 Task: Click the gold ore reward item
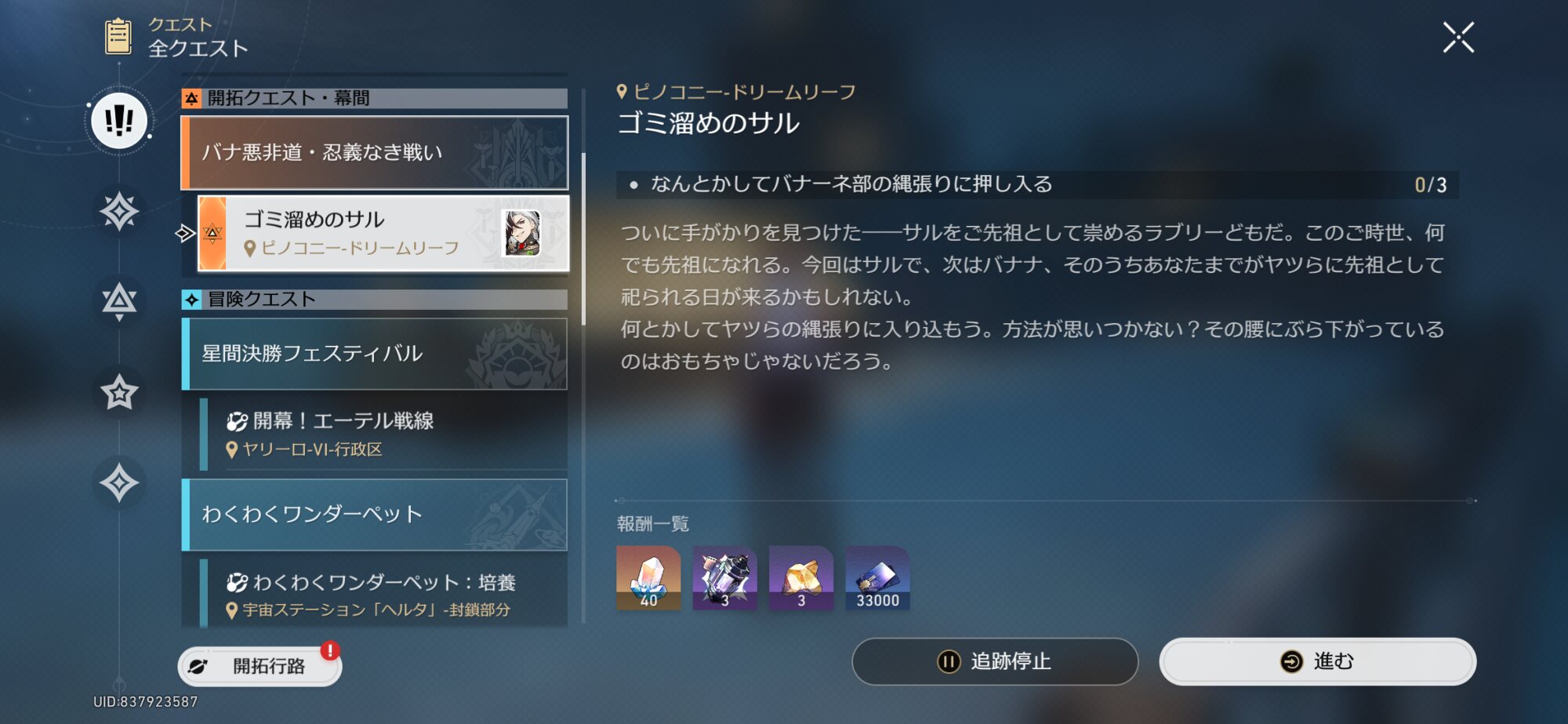[801, 578]
